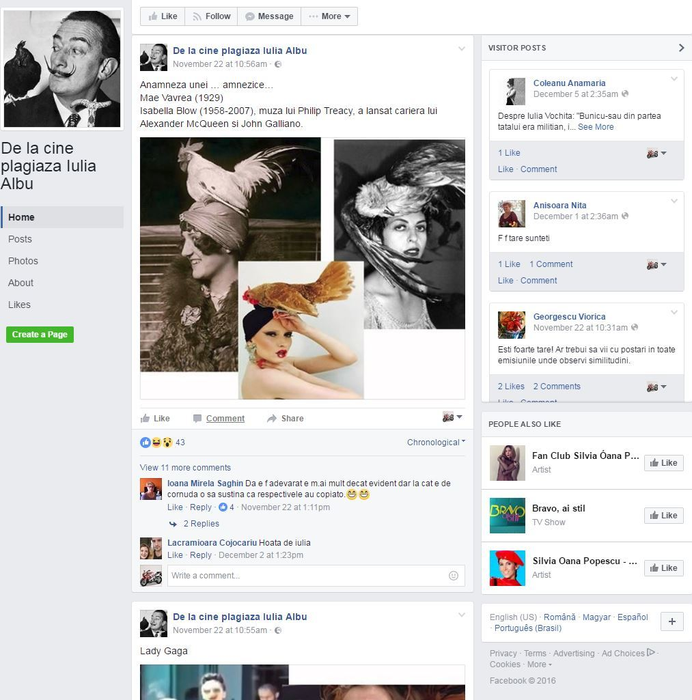Open Posts in the page sidebar
This screenshot has width=692, height=700.
point(20,239)
